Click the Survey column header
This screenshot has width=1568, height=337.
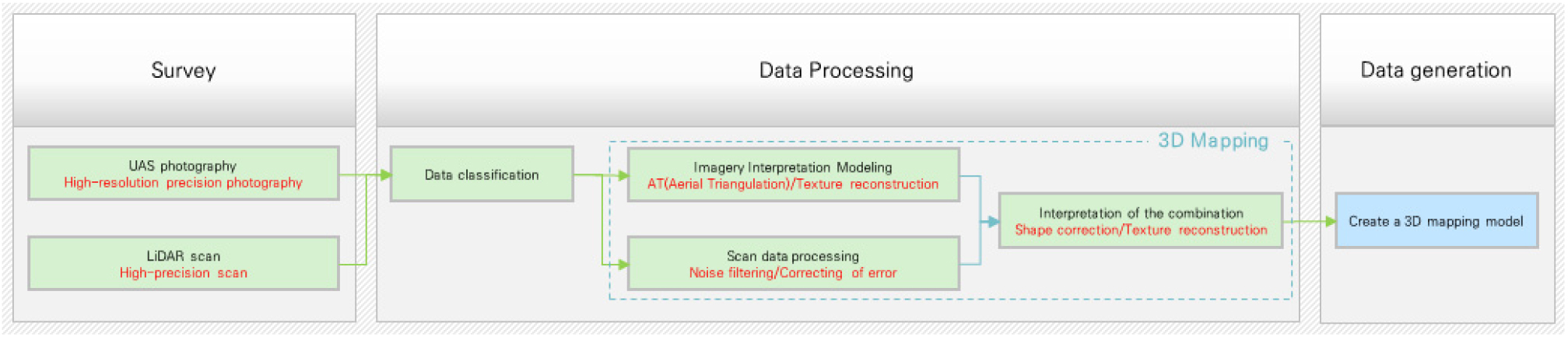pos(184,70)
